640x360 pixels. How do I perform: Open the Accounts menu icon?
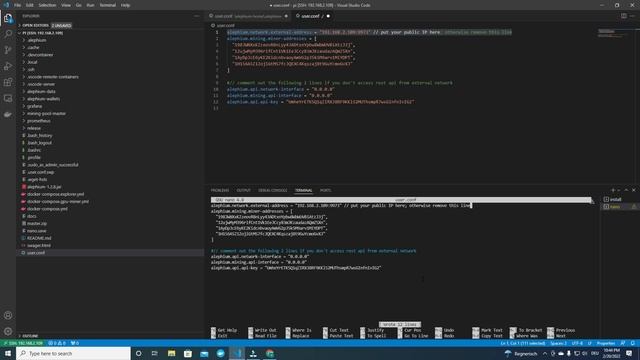click(8, 315)
